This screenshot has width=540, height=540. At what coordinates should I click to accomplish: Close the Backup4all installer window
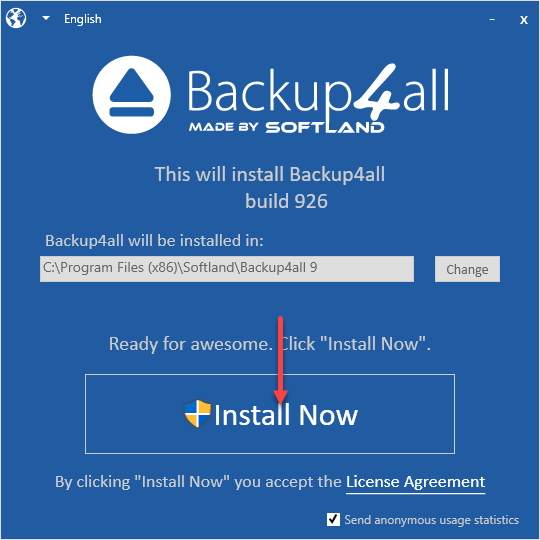(x=523, y=20)
